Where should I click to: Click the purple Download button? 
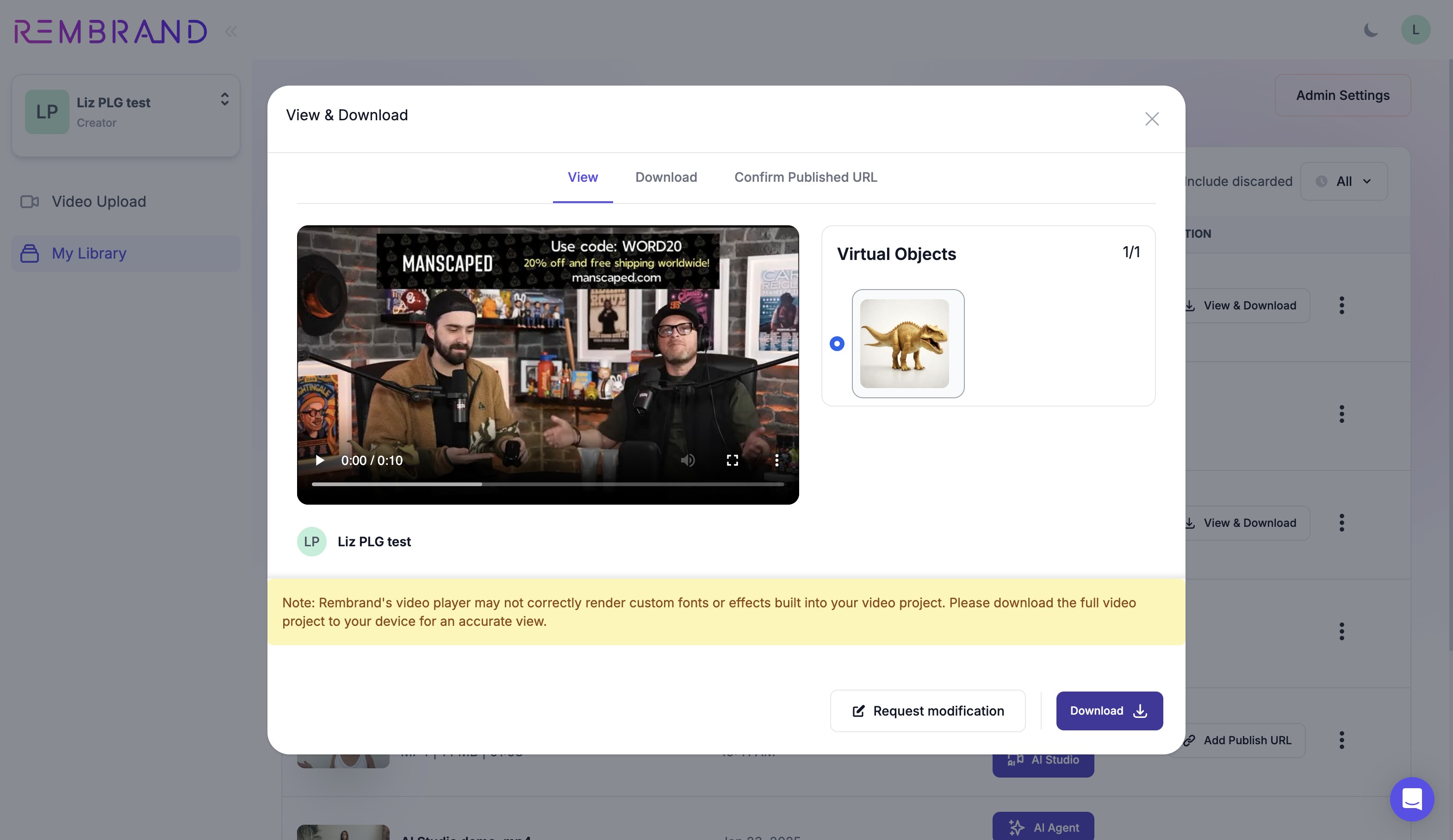[1109, 711]
